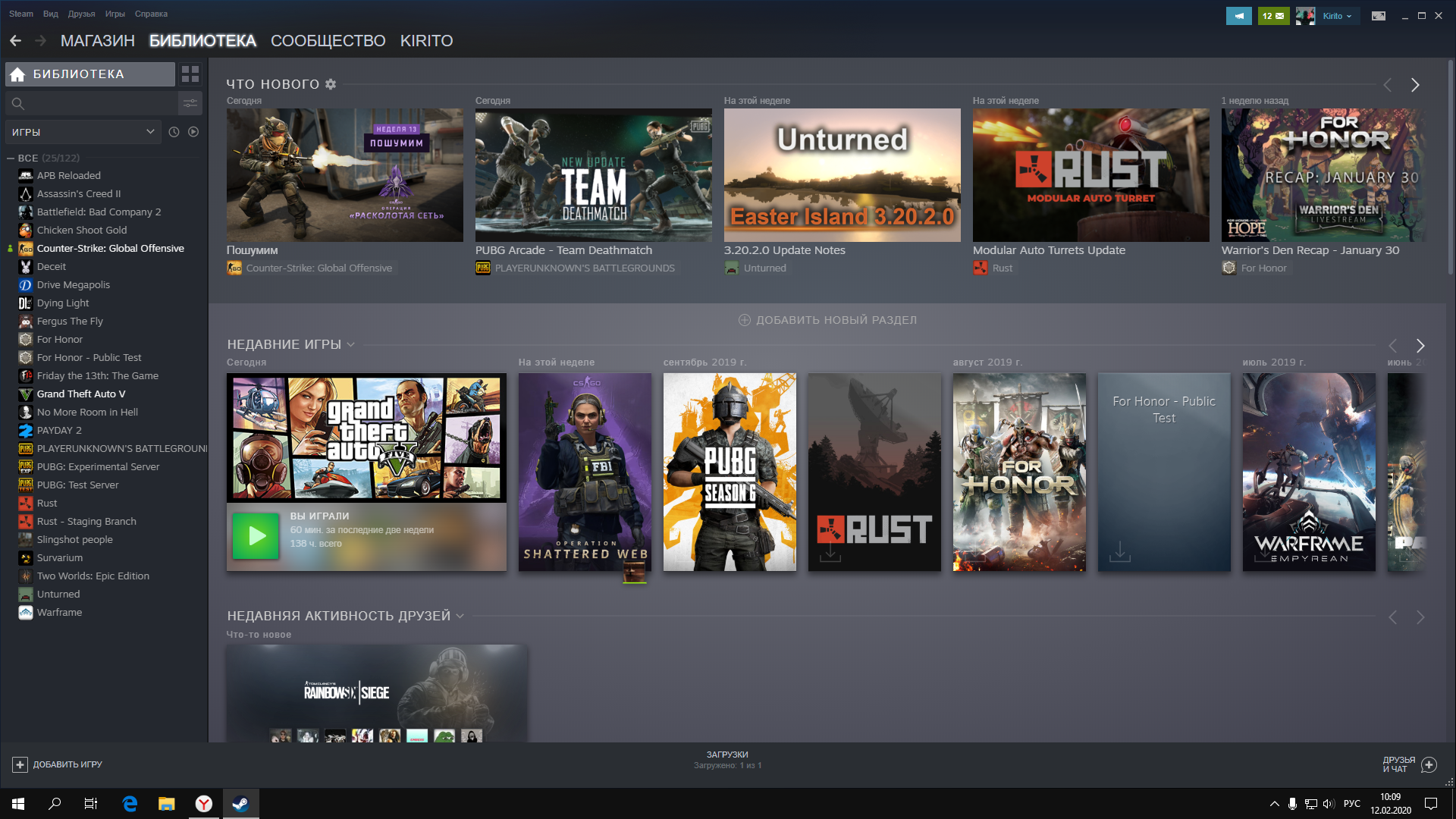Launch Microsoft Edge from taskbar
The image size is (1456, 819).
130,804
